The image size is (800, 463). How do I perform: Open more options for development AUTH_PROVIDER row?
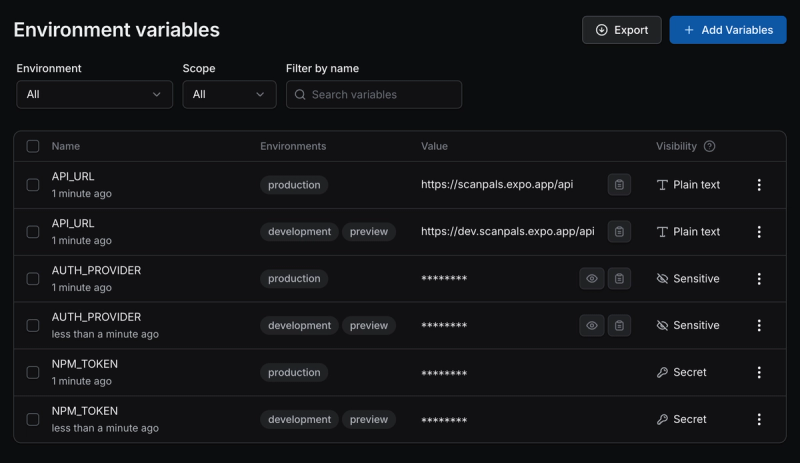(759, 326)
